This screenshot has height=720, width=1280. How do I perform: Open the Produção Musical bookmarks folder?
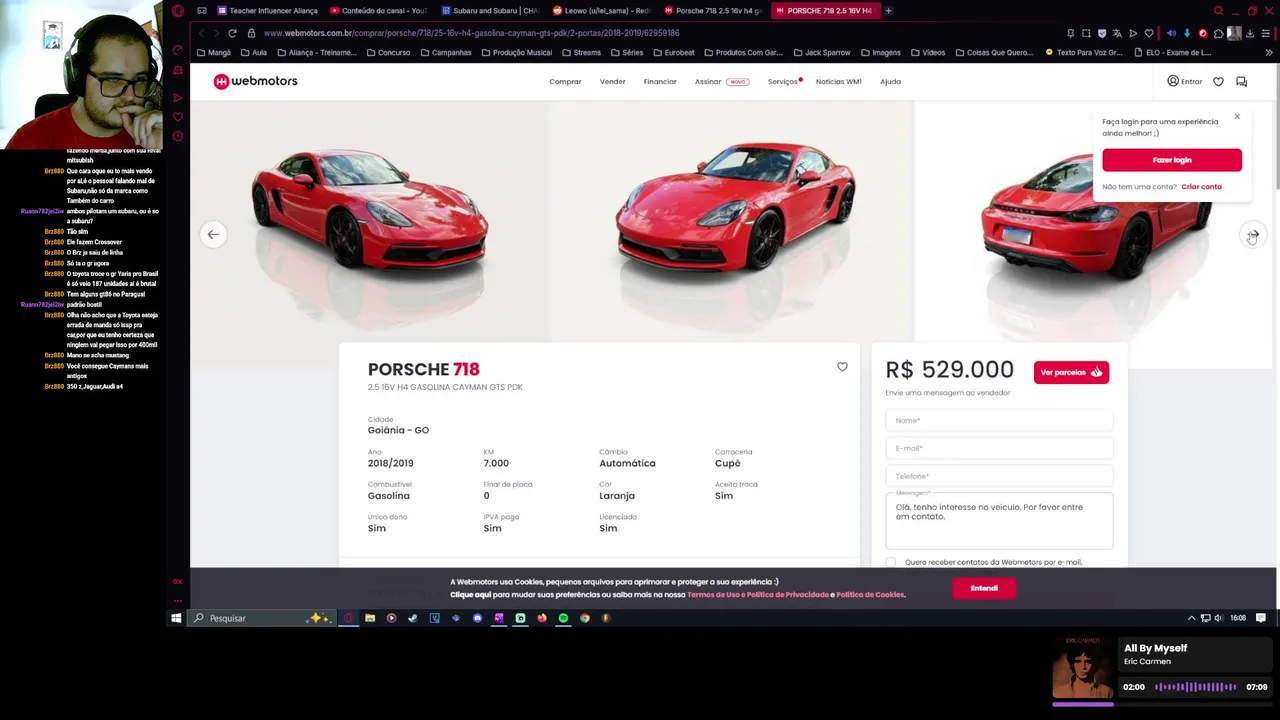516,52
